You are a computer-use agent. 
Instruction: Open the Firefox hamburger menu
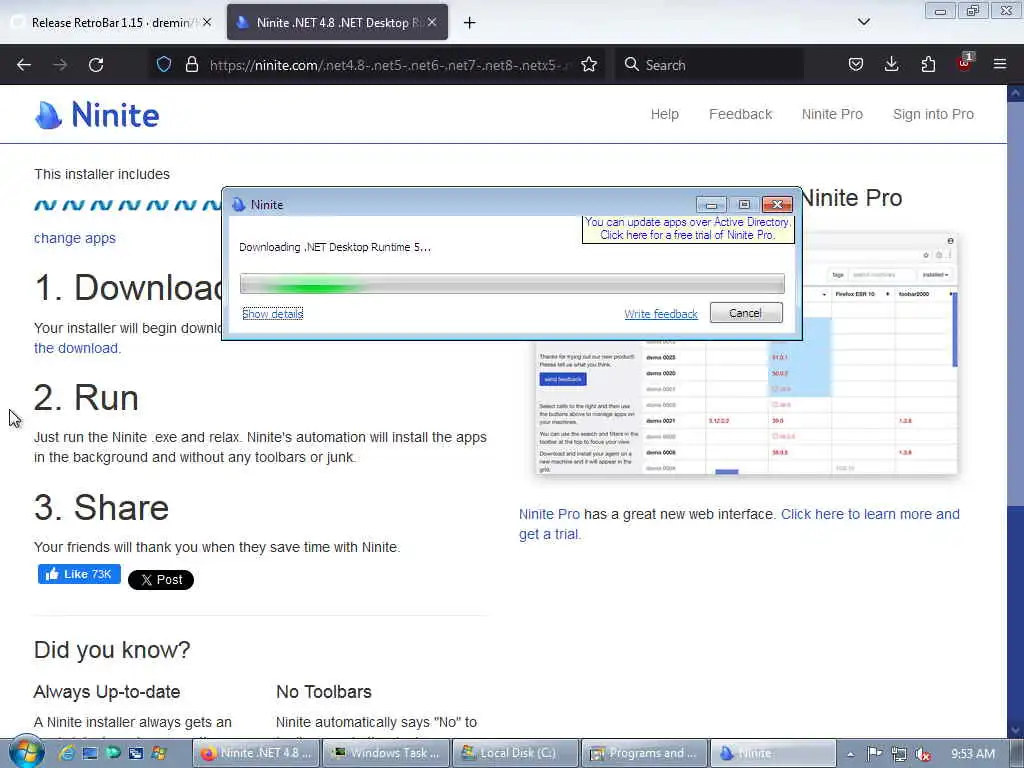(x=1000, y=64)
